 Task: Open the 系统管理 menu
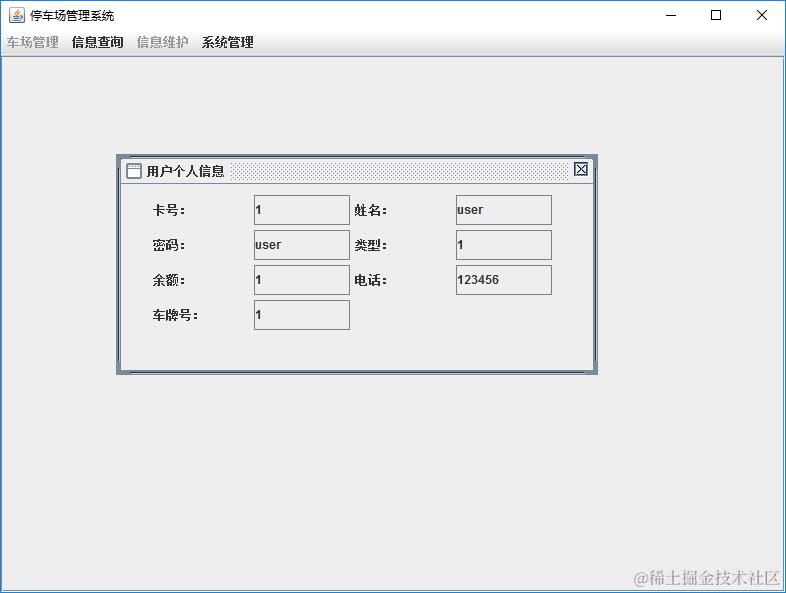tap(228, 42)
